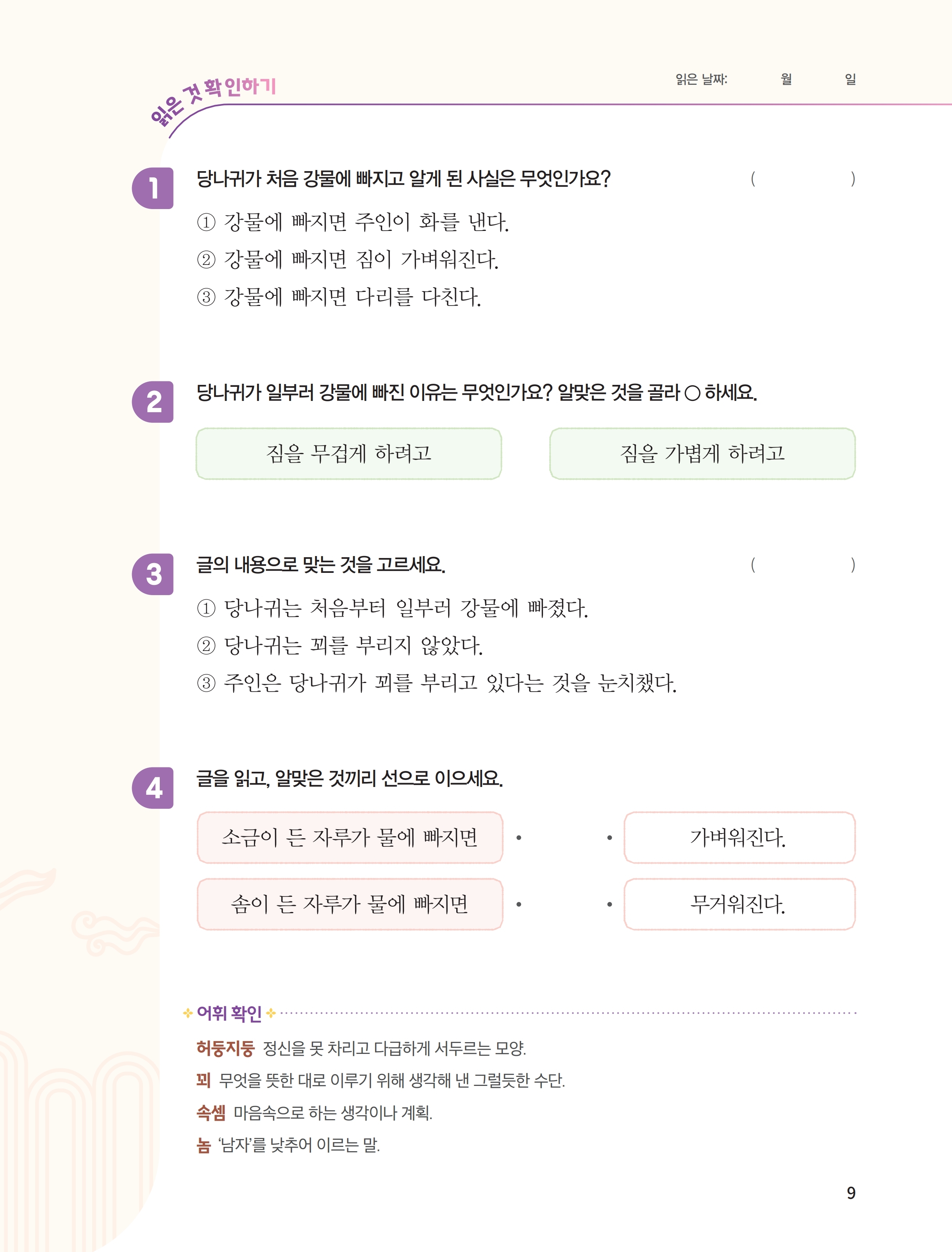Click the yellow star before 어휘 확인

point(188,1013)
